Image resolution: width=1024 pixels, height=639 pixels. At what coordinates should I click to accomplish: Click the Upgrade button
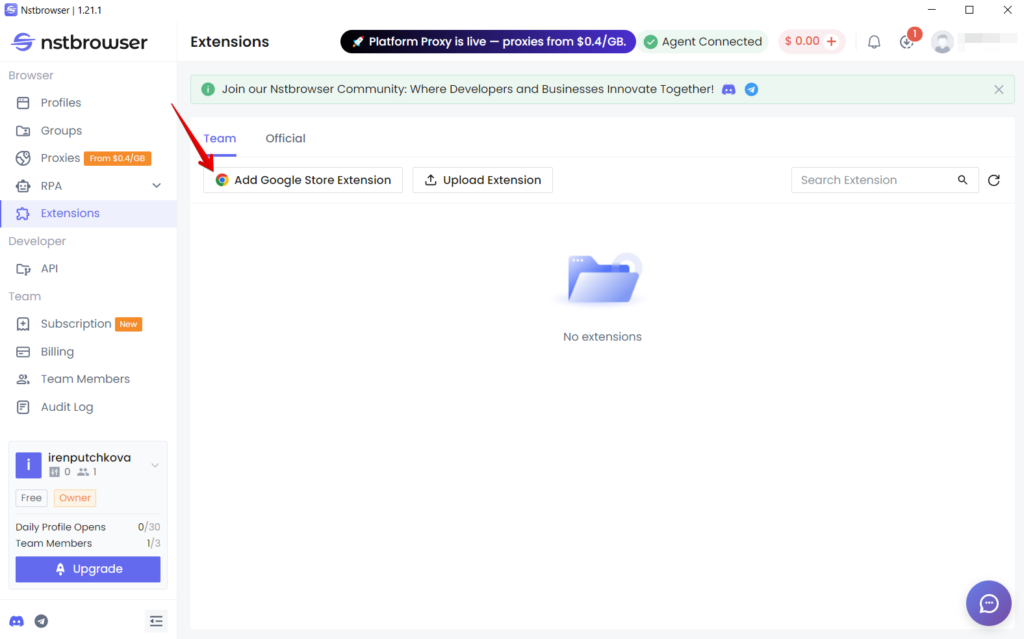(88, 569)
